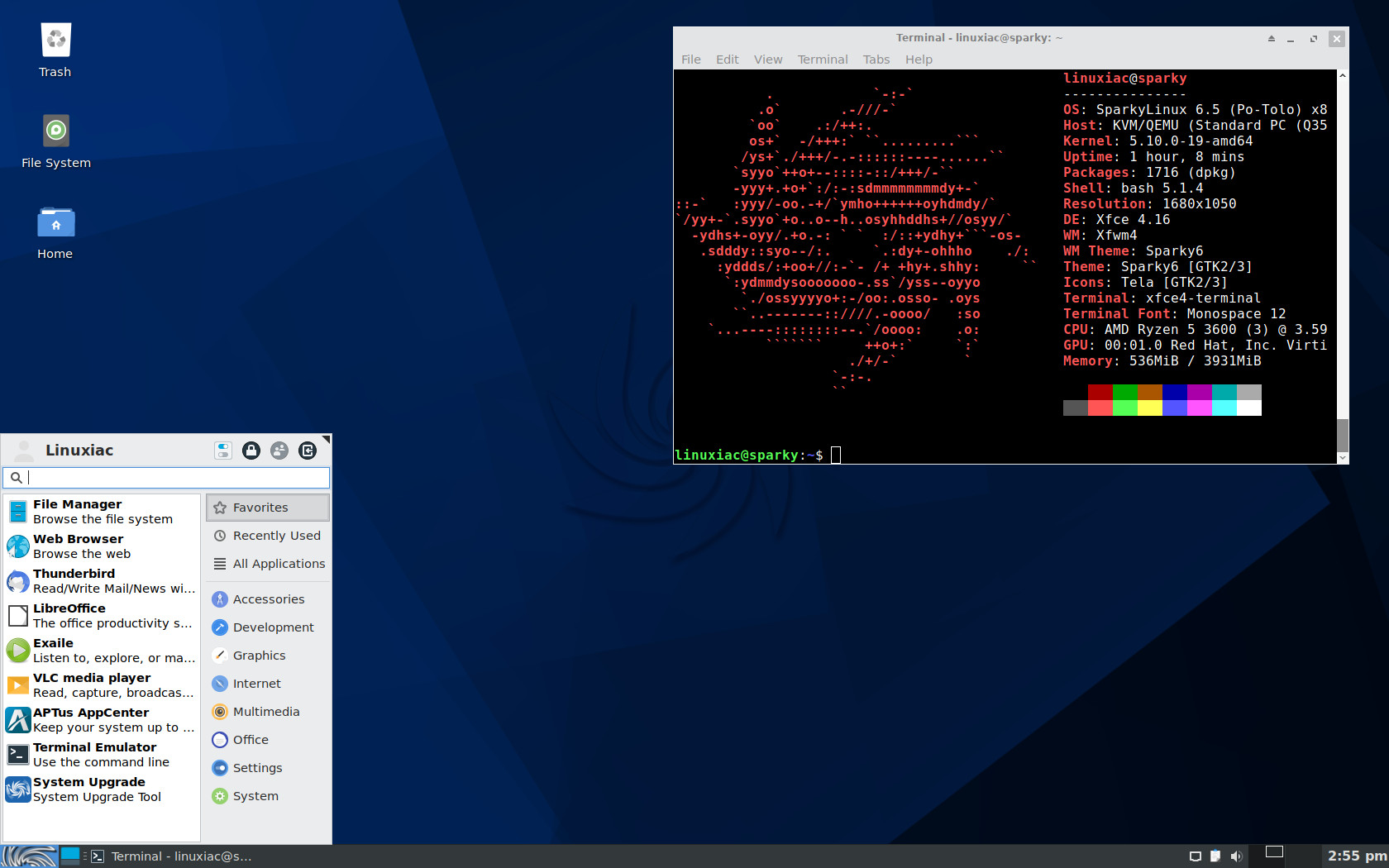Open the System category
This screenshot has width=1389, height=868.
tap(268, 796)
